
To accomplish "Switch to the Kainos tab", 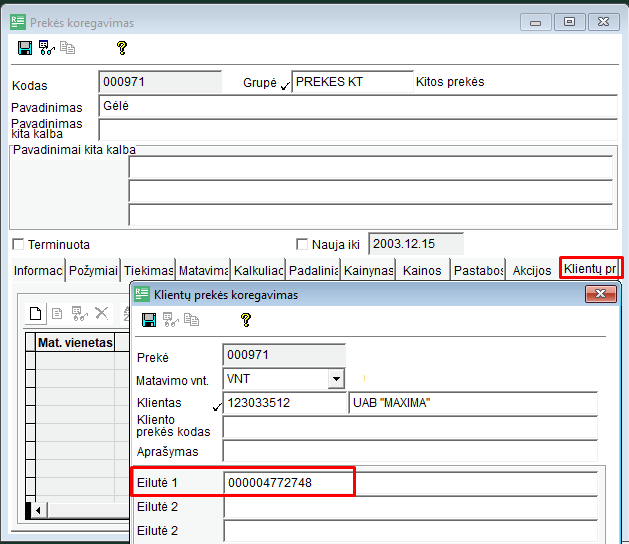I will (421, 270).
